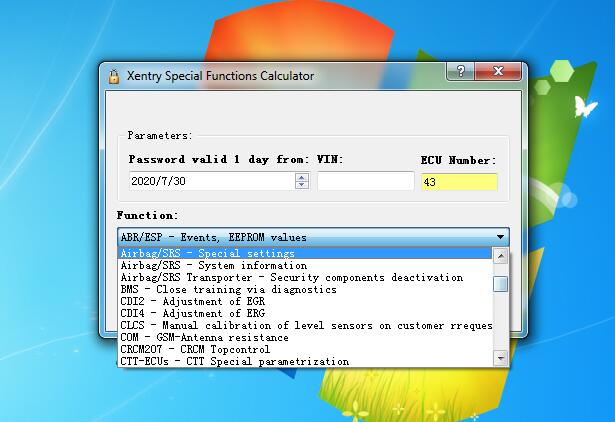Select Airbag/SRS - System information
615x422 pixels.
point(305,266)
